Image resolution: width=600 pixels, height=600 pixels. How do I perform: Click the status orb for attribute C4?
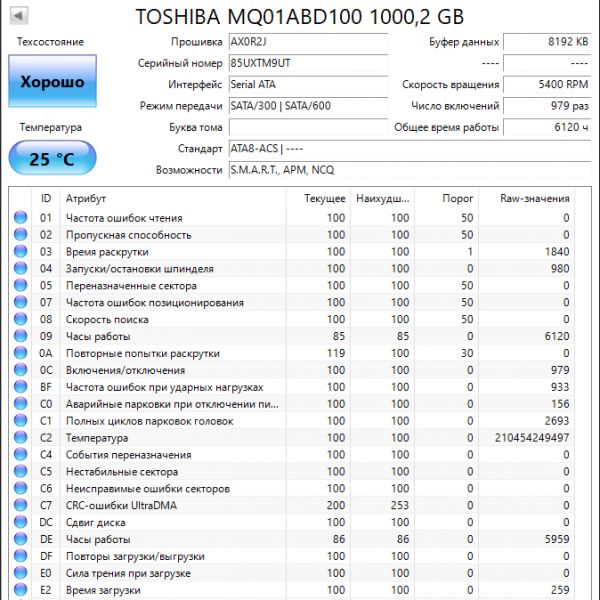(x=21, y=454)
